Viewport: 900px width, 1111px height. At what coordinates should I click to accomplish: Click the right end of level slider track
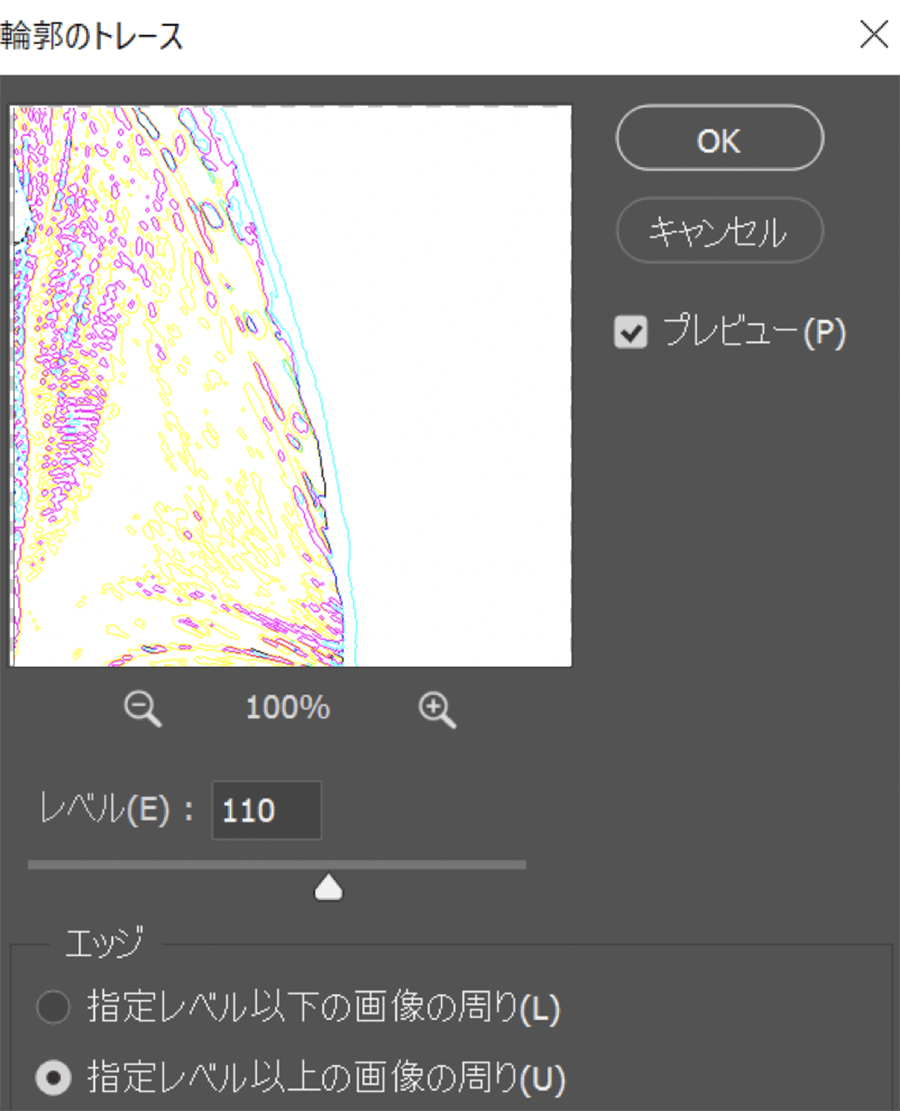coord(522,864)
